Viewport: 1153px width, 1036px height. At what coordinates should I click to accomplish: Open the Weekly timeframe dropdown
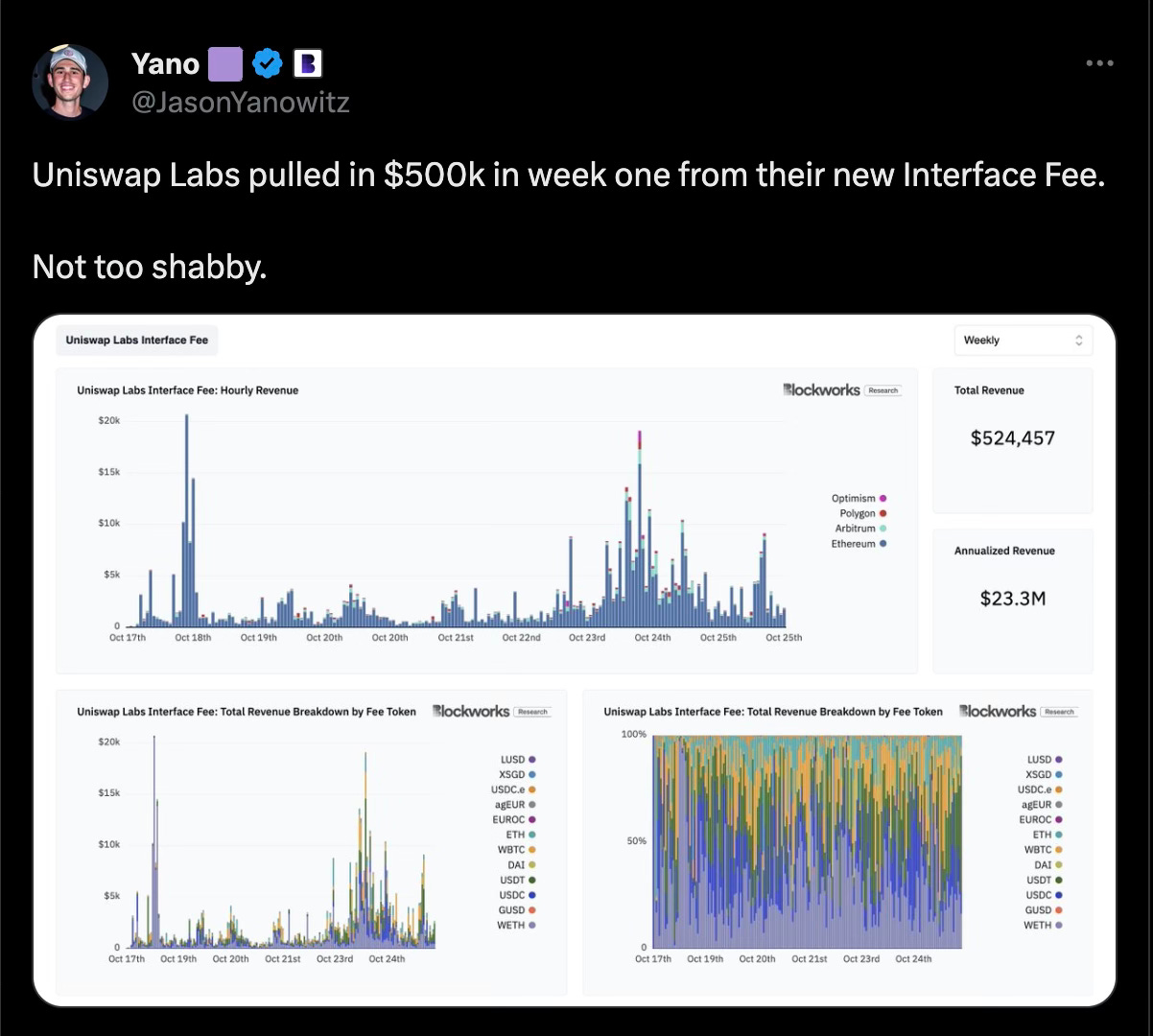pyautogui.click(x=1023, y=341)
